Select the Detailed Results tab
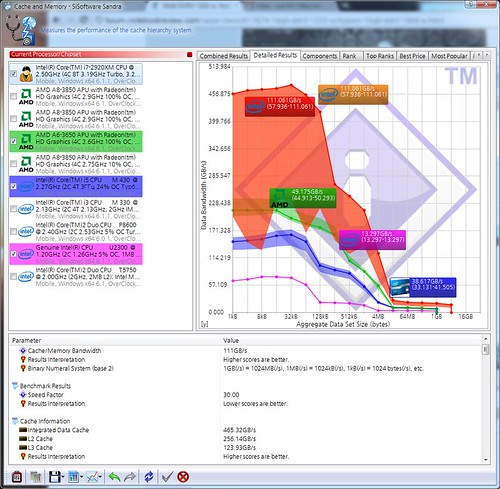This screenshot has width=500, height=489. (x=275, y=55)
